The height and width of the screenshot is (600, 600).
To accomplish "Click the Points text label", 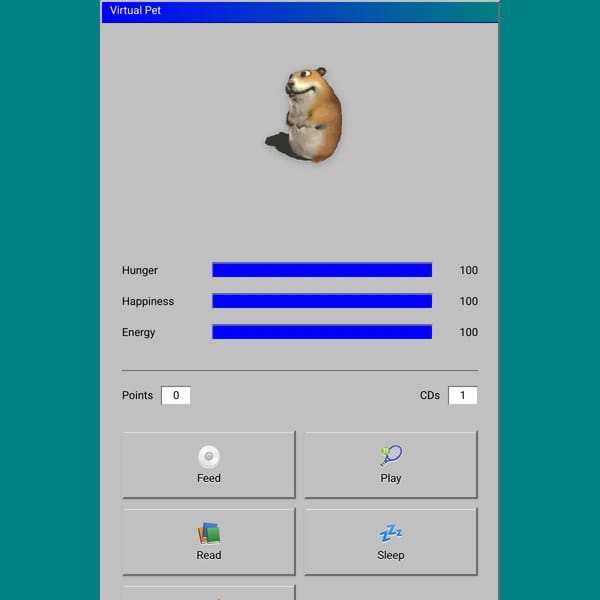I will click(137, 395).
